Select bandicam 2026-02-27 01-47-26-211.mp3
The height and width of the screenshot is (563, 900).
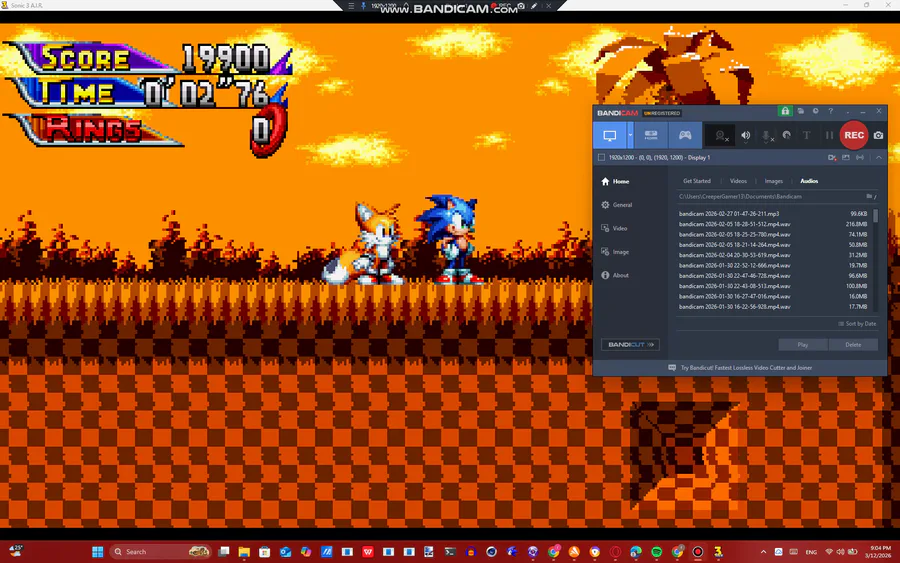point(773,213)
